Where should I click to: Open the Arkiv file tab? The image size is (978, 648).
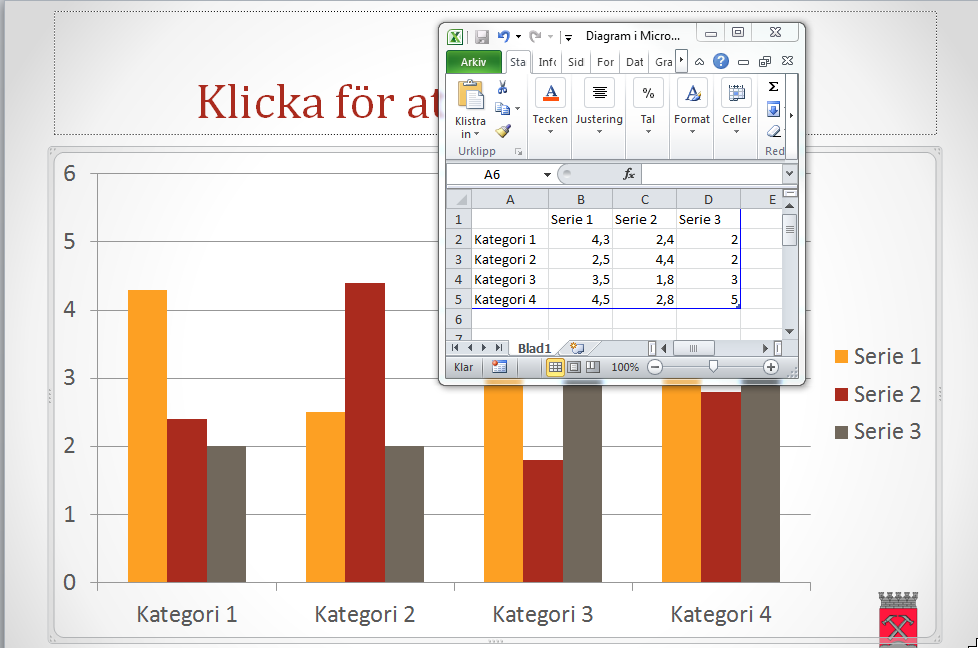pos(473,62)
